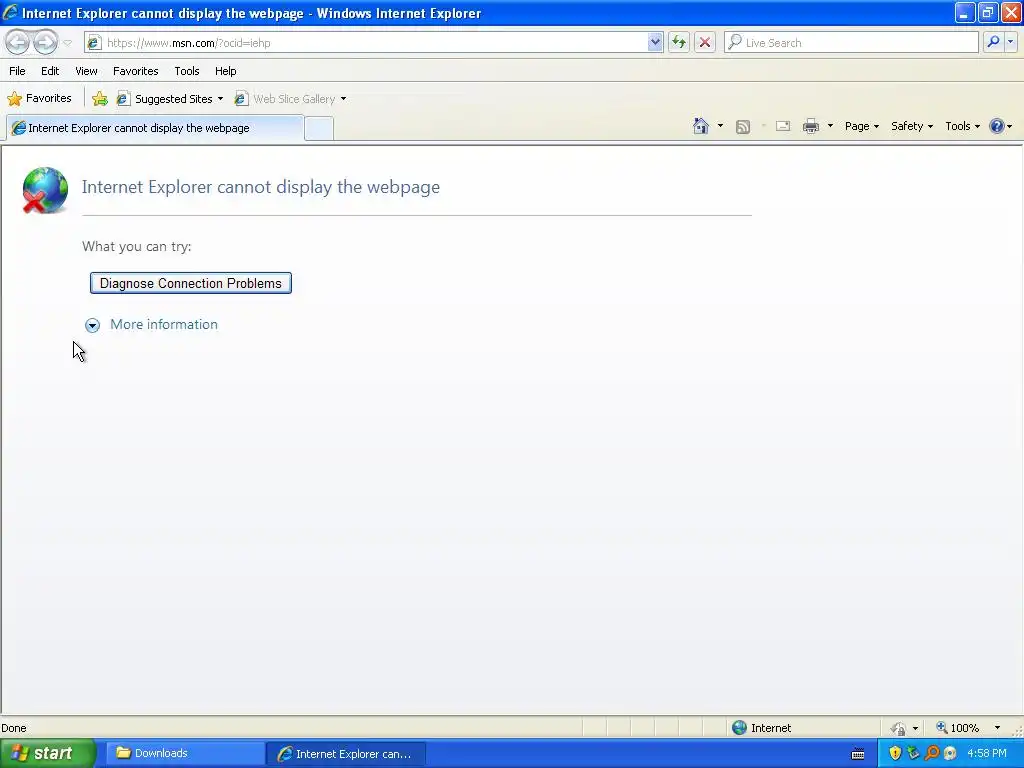This screenshot has width=1024, height=768.
Task: Click the Back navigation arrow
Action: point(18,42)
